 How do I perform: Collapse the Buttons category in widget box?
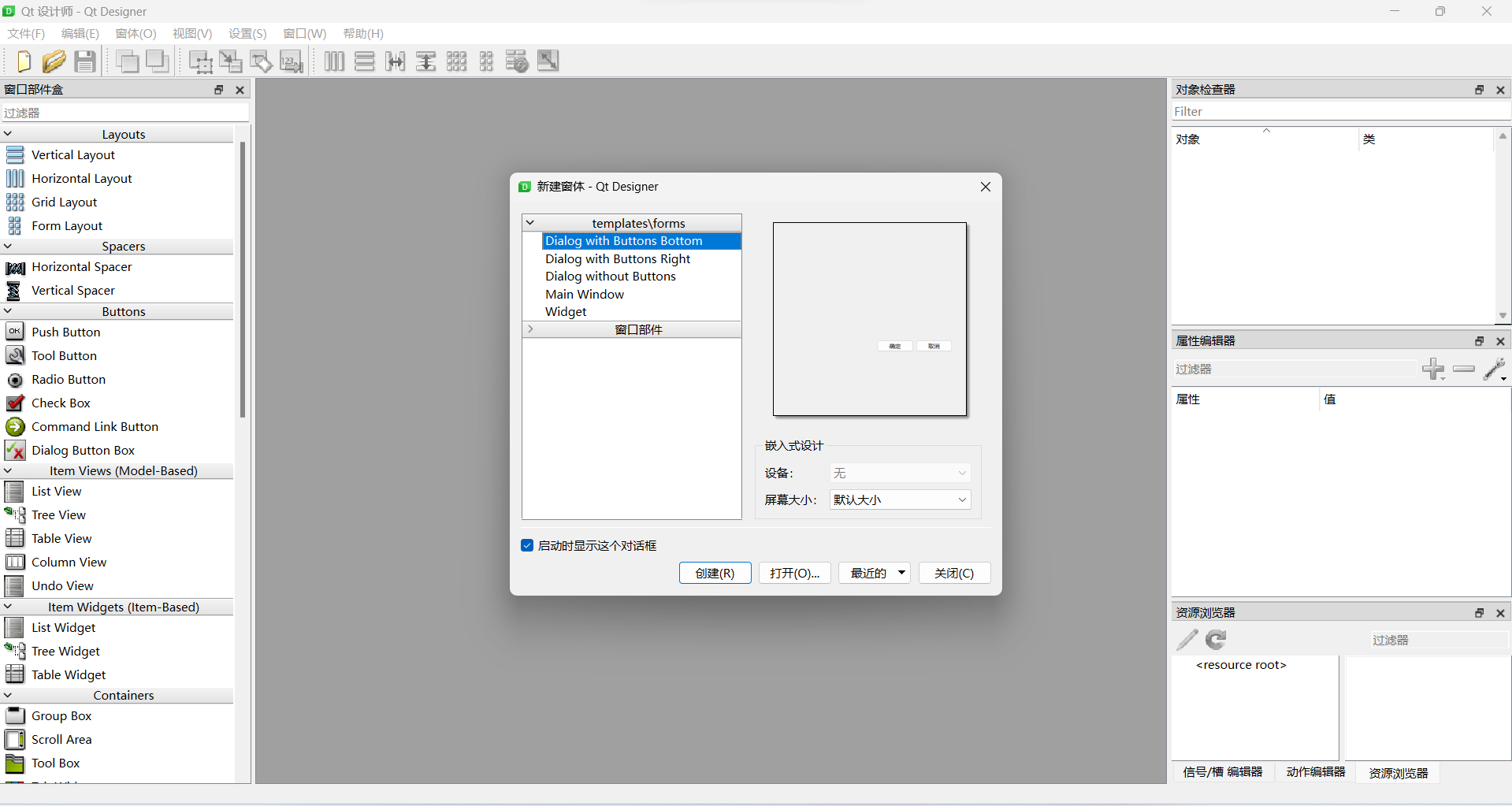click(8, 311)
